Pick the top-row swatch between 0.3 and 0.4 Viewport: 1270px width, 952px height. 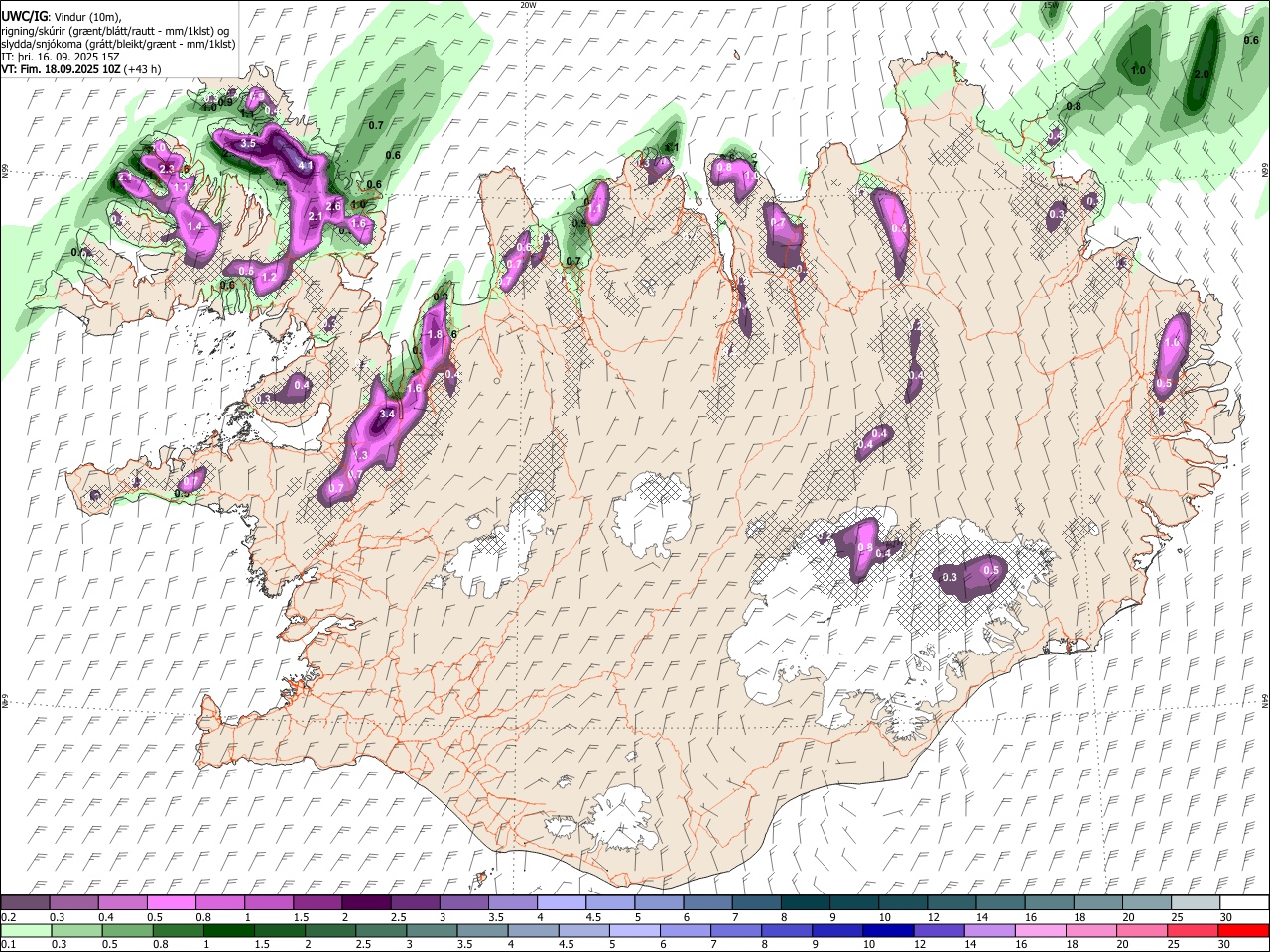point(73,902)
